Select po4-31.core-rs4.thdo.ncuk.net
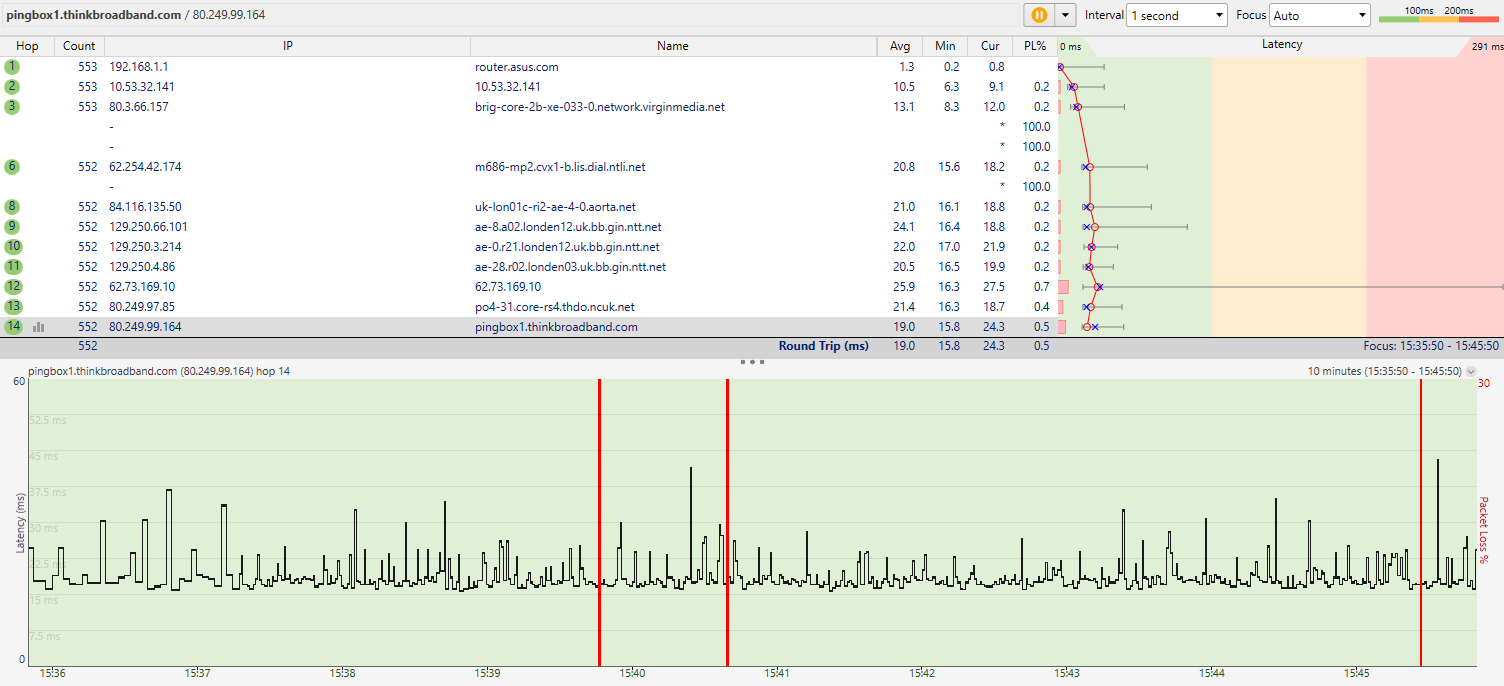Image resolution: width=1504 pixels, height=686 pixels. tap(555, 307)
